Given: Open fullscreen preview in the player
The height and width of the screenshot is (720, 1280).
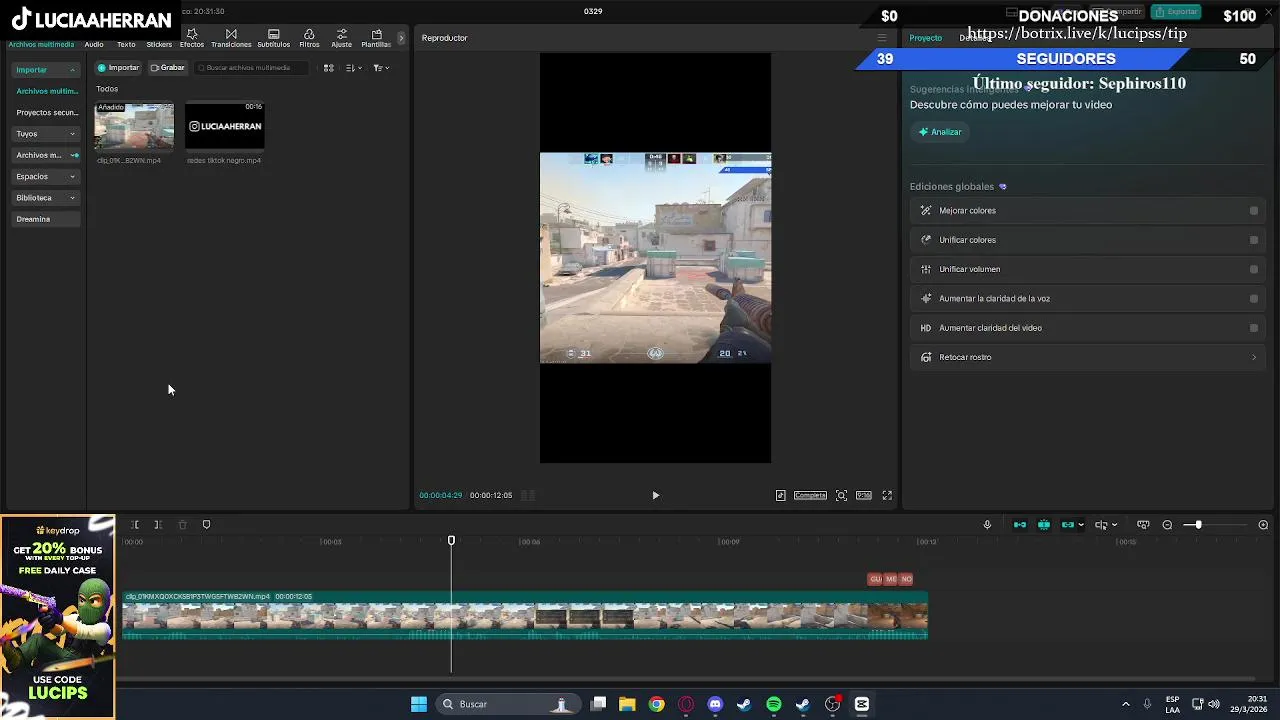Looking at the screenshot, I should [x=887, y=495].
